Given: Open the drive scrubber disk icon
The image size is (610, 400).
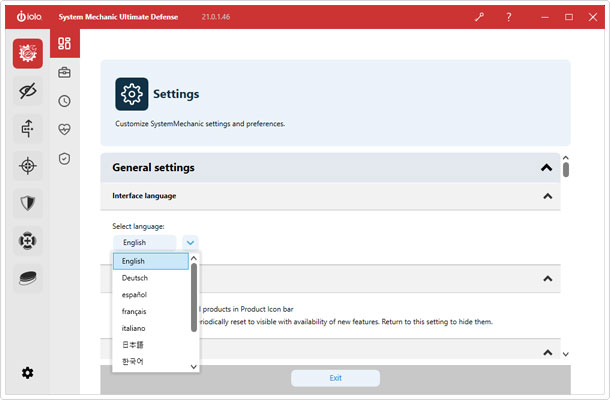Looking at the screenshot, I should point(28,278).
